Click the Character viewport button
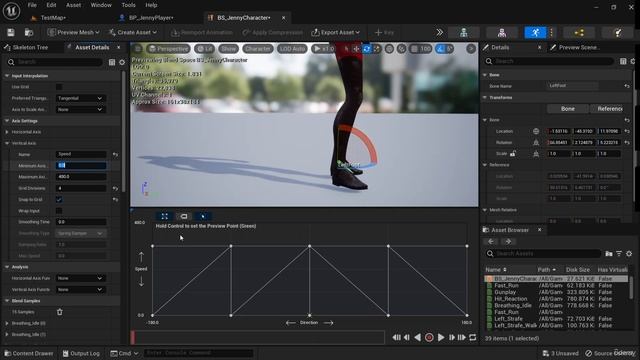Viewport: 640px width, 360px height. tap(258, 49)
